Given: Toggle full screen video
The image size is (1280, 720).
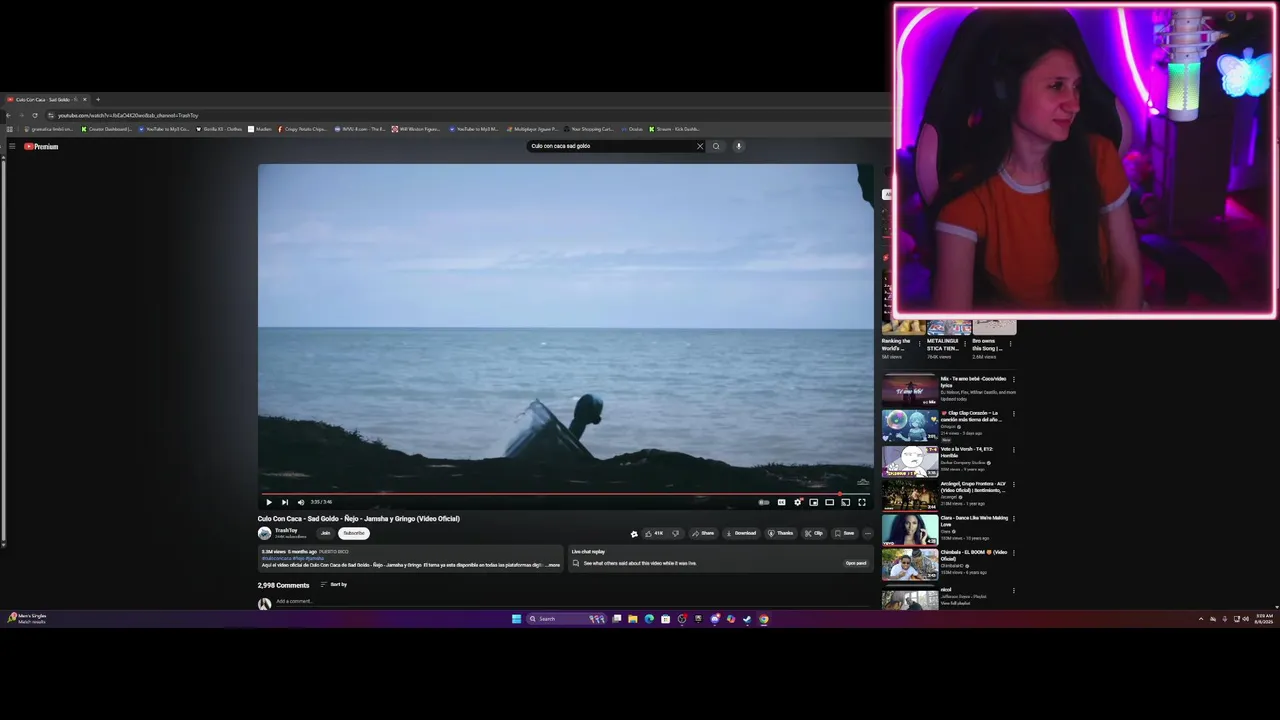Looking at the screenshot, I should coord(861,502).
